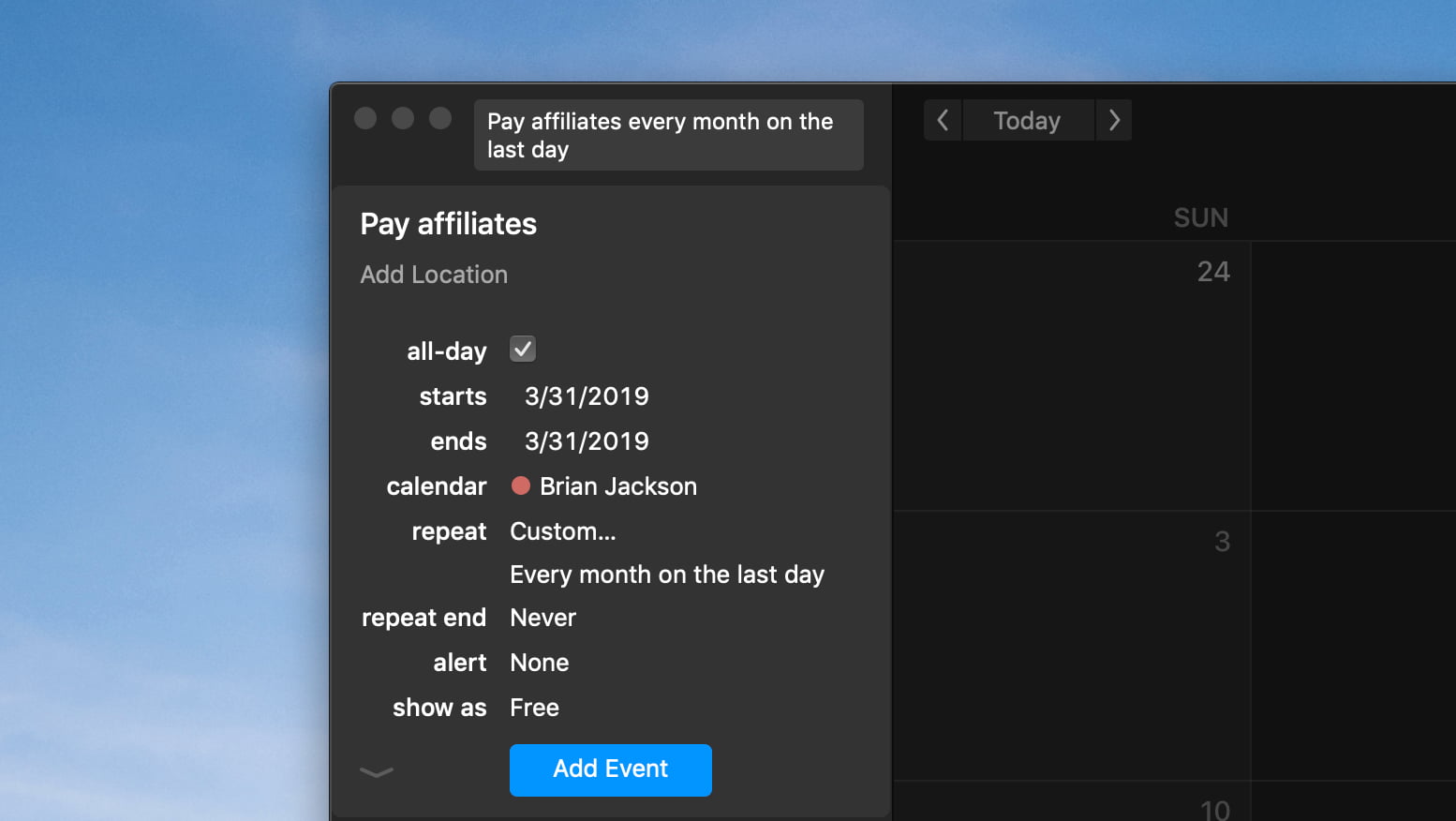Open the repeat Custom... options

(x=562, y=530)
